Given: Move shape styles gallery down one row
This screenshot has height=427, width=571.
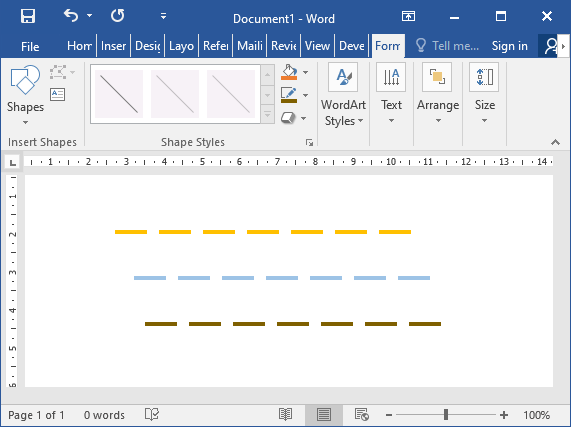Looking at the screenshot, I should coord(268,95).
